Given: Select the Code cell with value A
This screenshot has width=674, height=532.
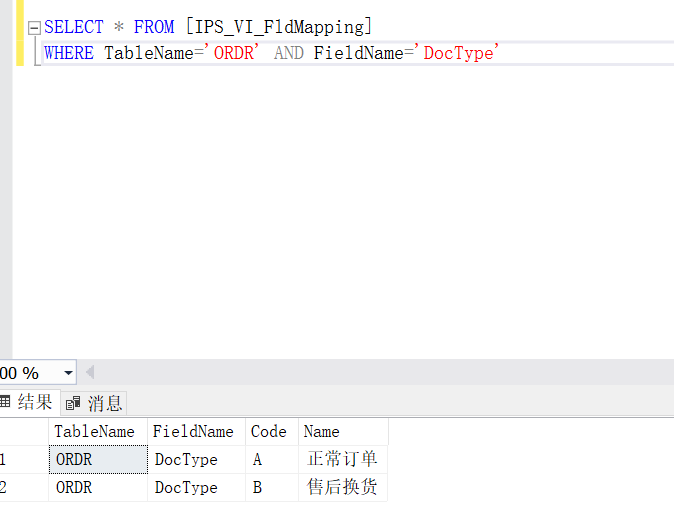Looking at the screenshot, I should click(x=272, y=459).
